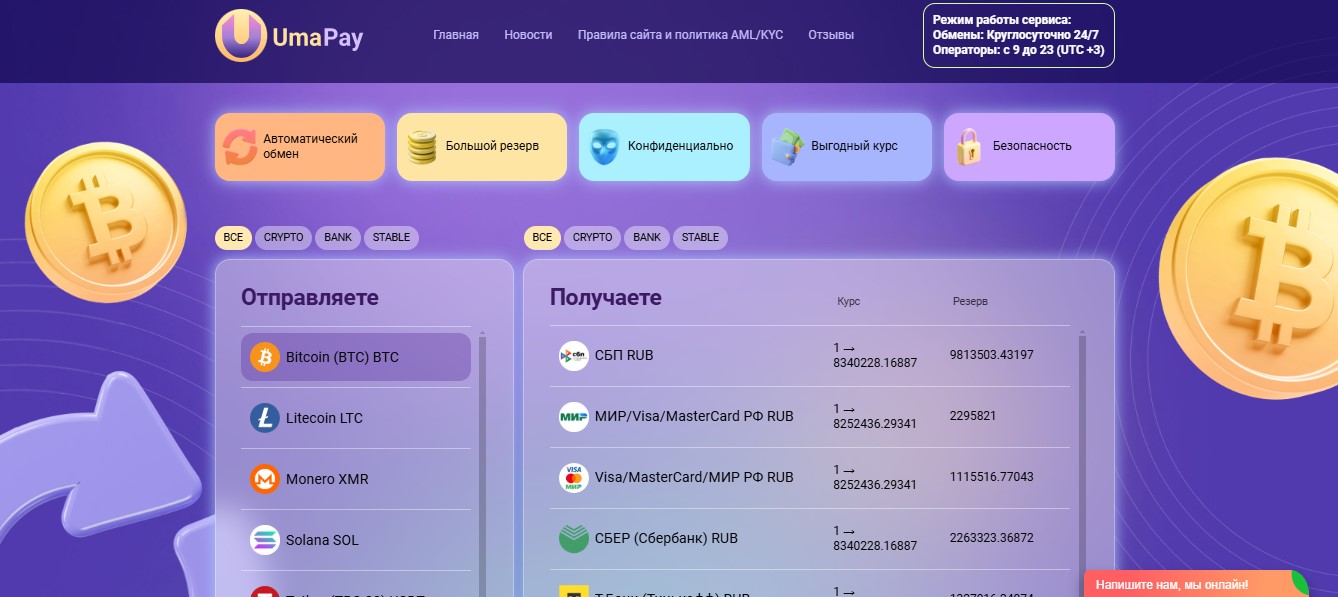The width and height of the screenshot is (1338, 597).
Task: Click the Курс column header
Action: [848, 301]
